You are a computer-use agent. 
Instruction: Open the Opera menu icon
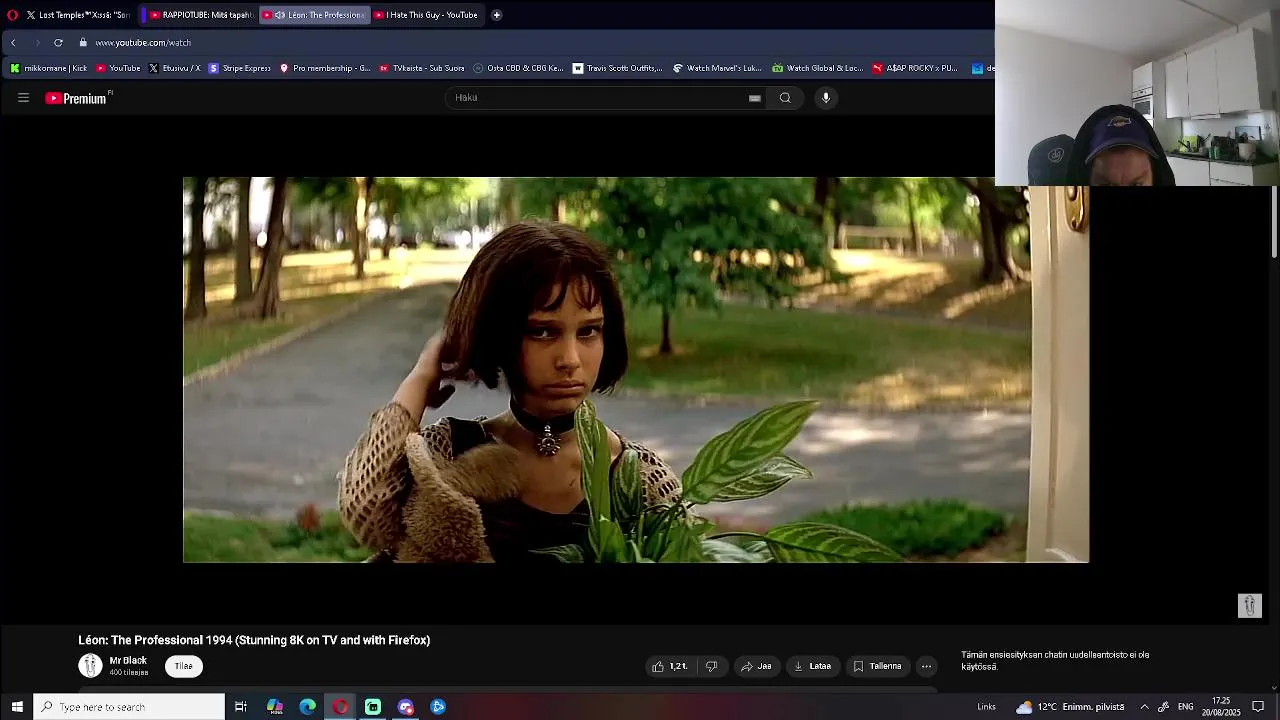12,15
